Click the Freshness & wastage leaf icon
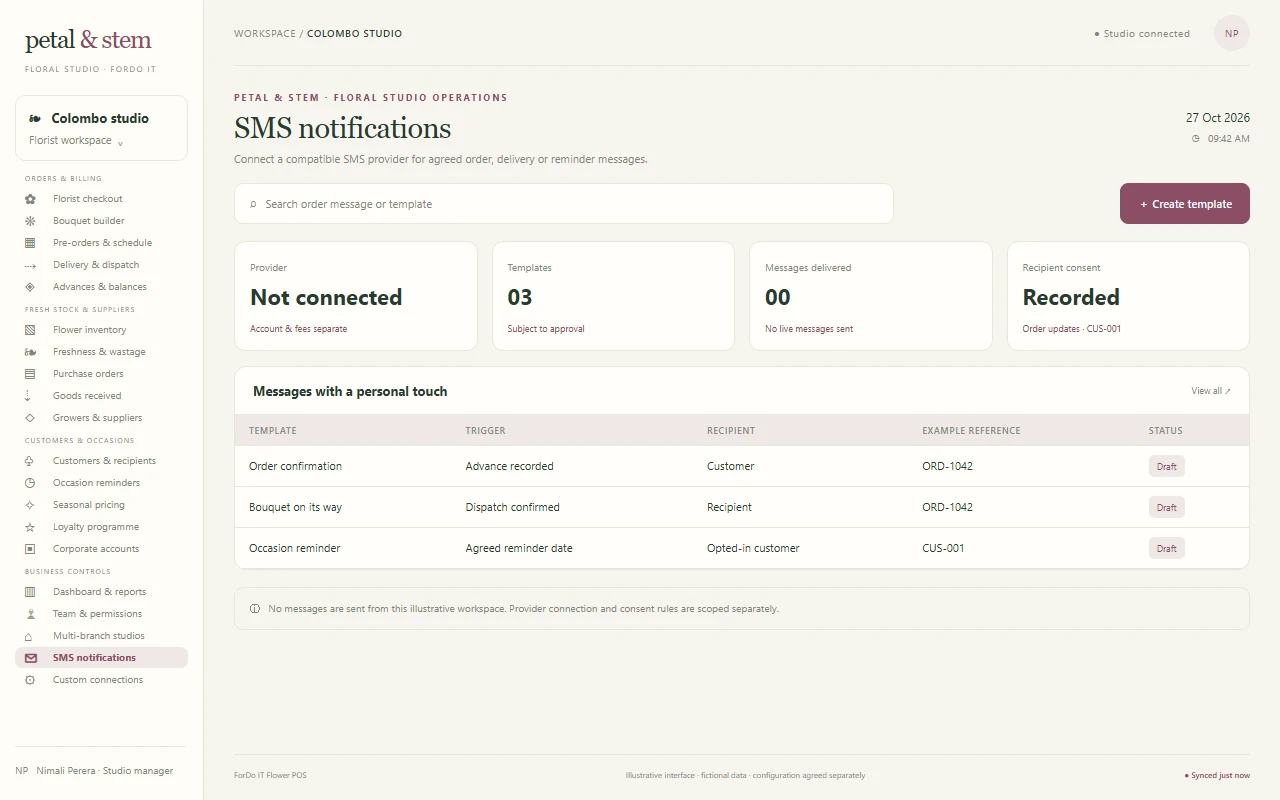The image size is (1280, 800). pos(30,352)
